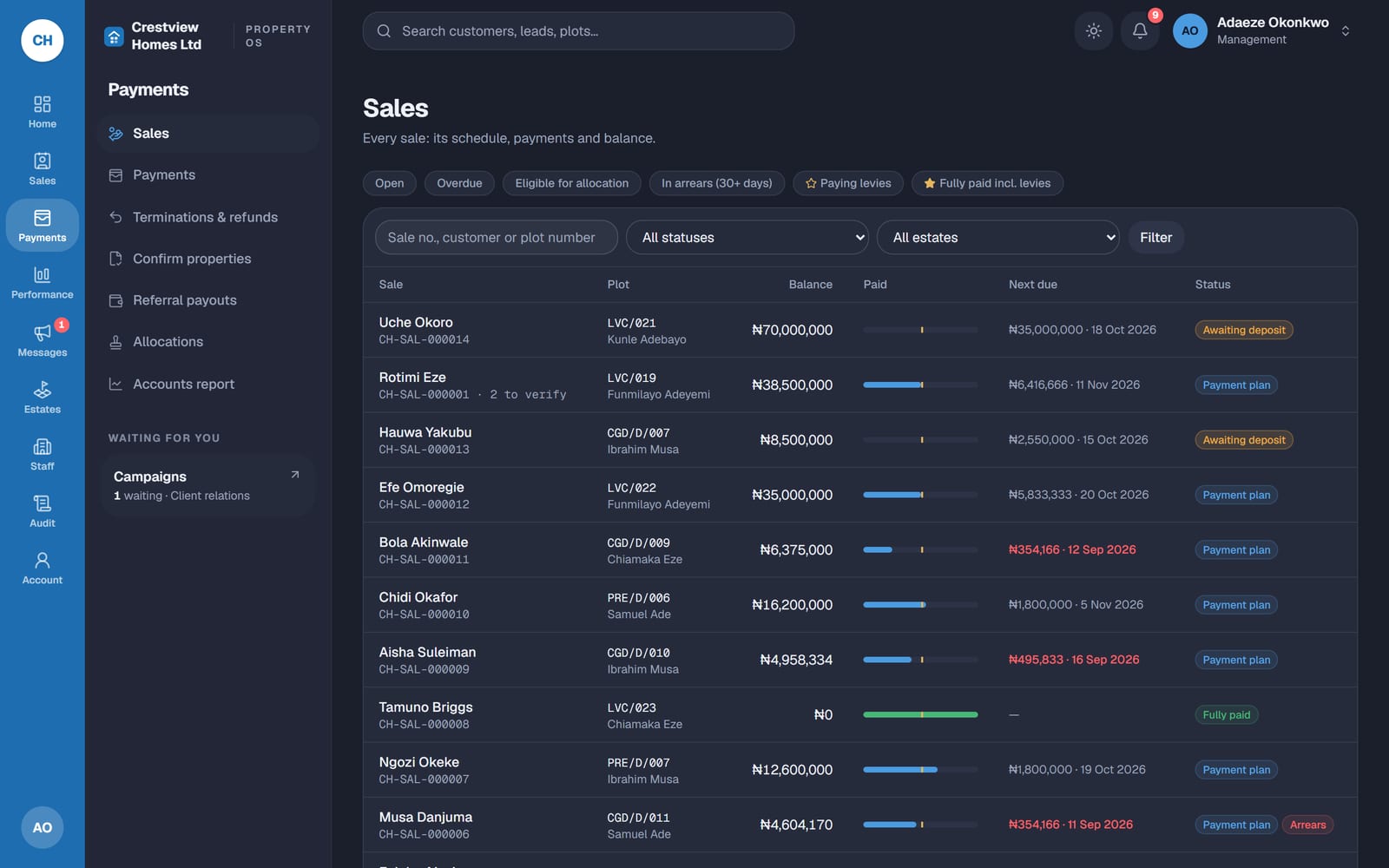Viewport: 1389px width, 868px height.
Task: Open Allocations page
Action: 208,342
